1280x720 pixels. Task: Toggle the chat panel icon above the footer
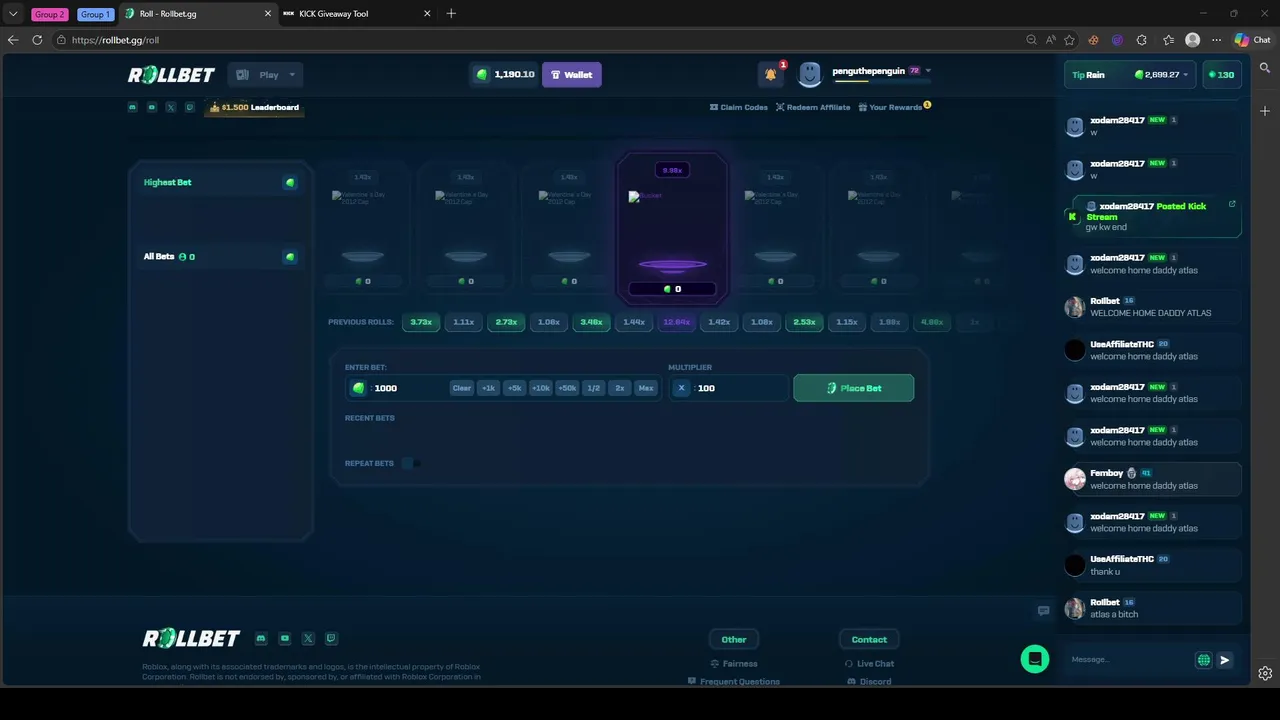(x=1043, y=611)
